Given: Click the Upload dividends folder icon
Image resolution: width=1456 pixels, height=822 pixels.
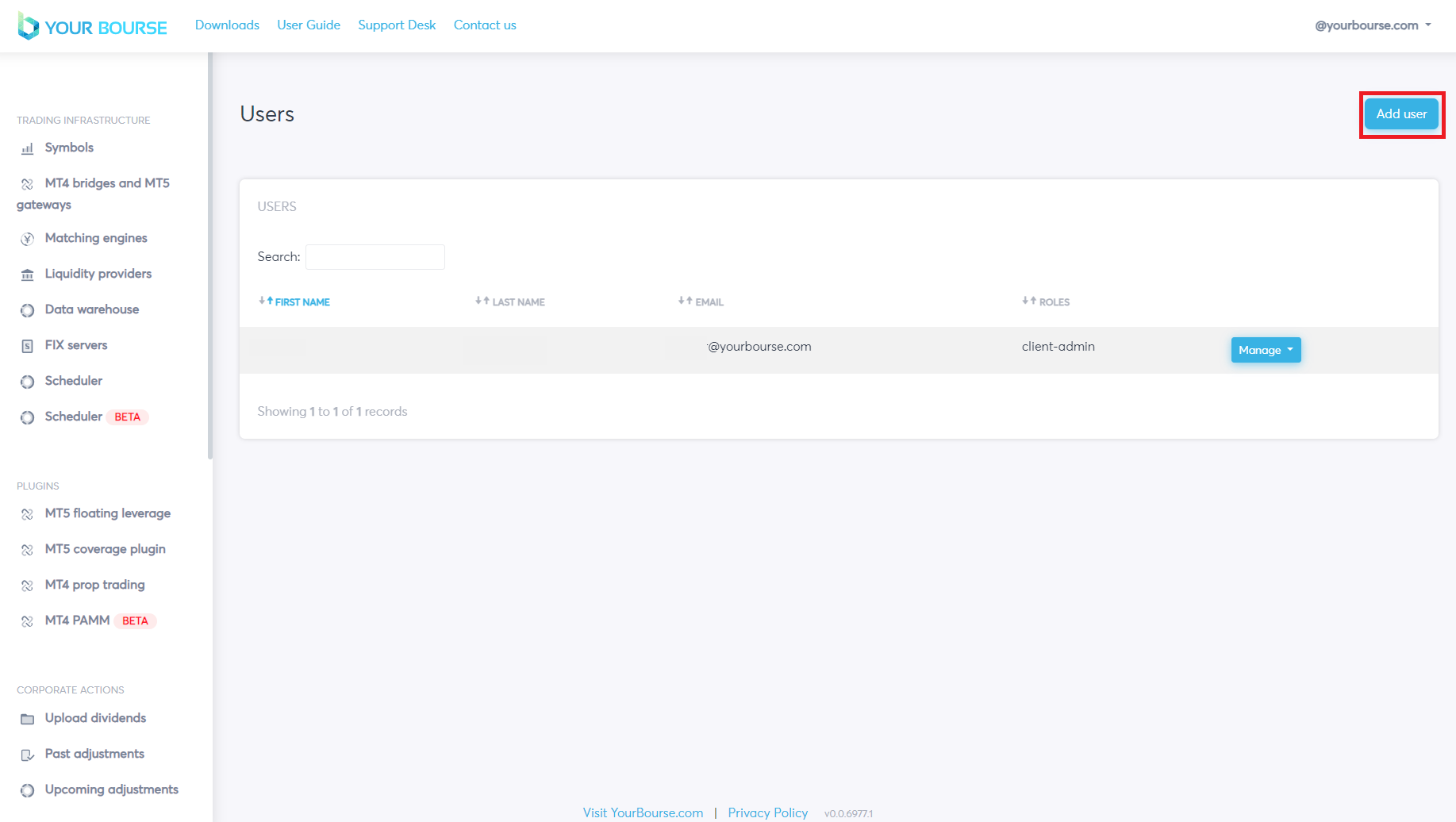Looking at the screenshot, I should [x=28, y=719].
